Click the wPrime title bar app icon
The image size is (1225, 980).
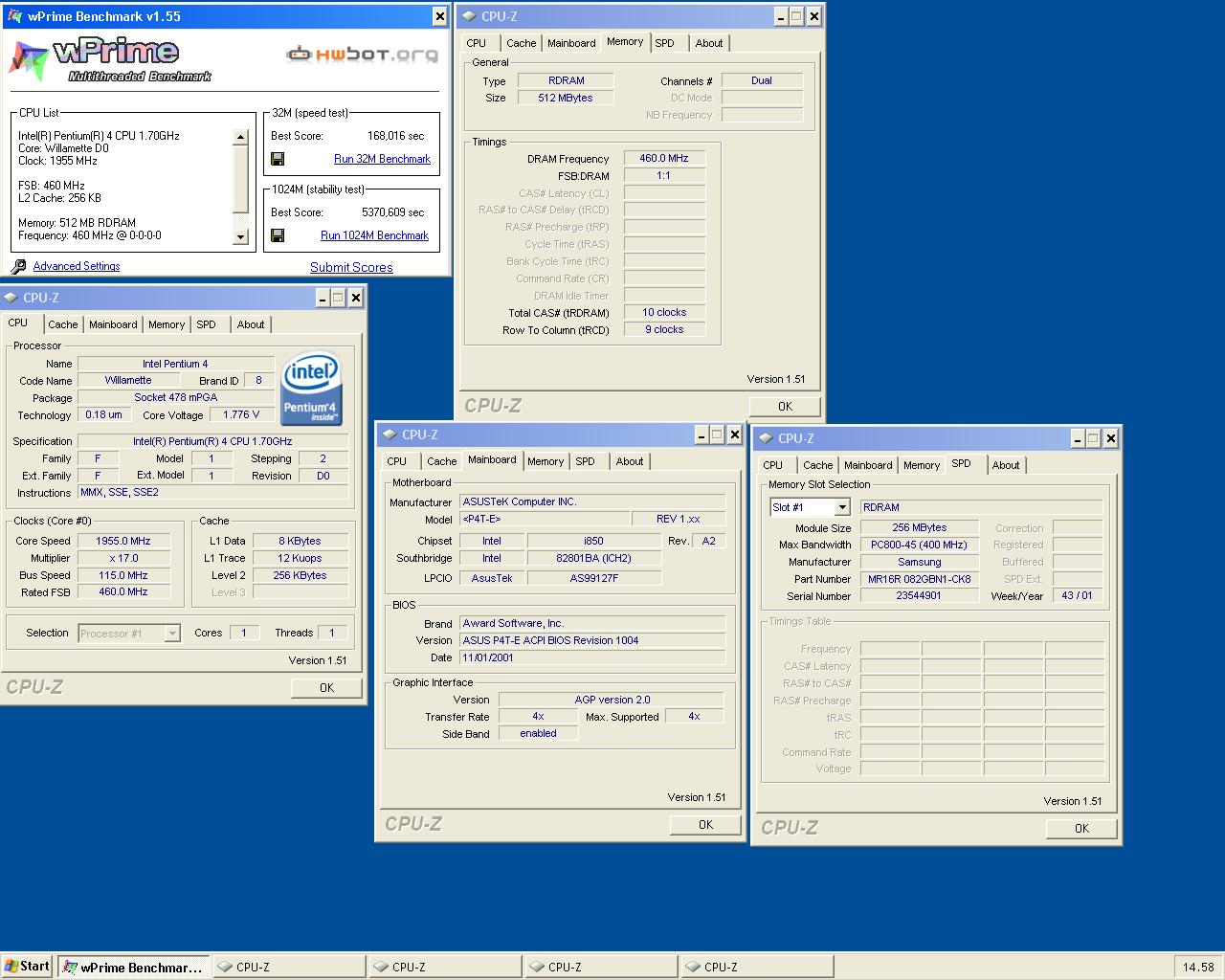[x=14, y=16]
